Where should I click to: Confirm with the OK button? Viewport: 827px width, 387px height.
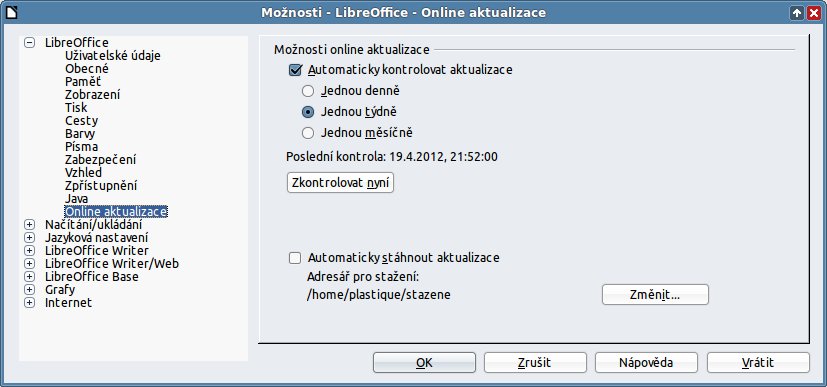point(424,362)
